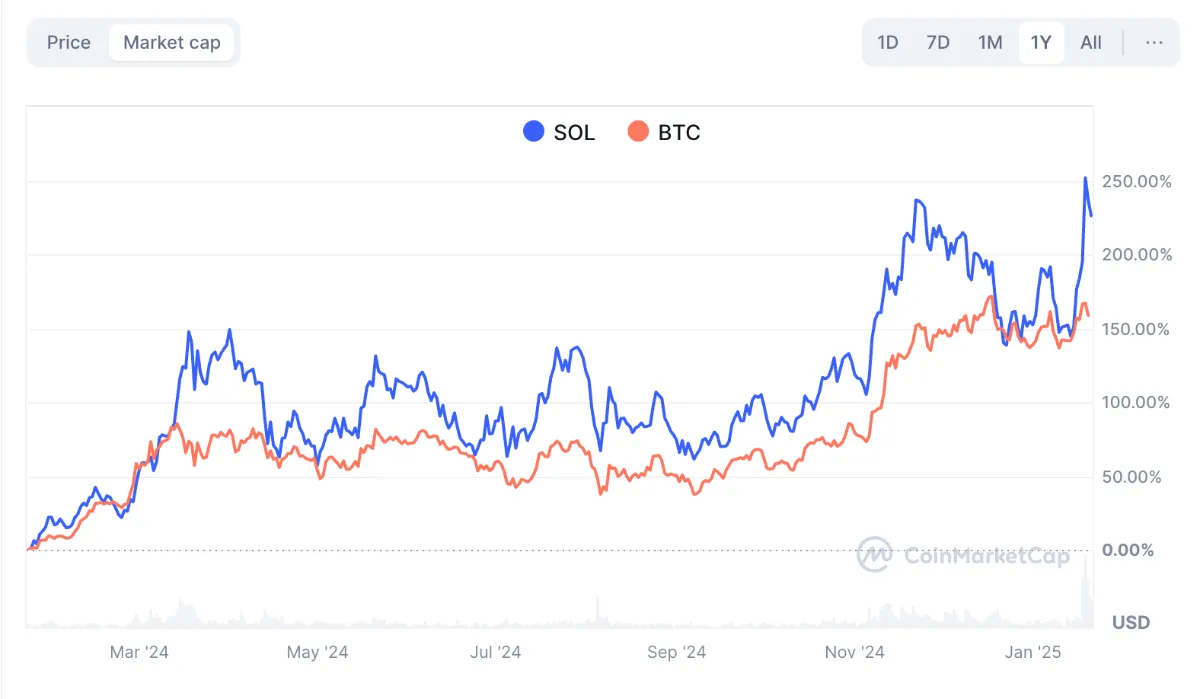This screenshot has height=699, width=1200.
Task: Click the blue SOL legend color dot
Action: tap(534, 131)
